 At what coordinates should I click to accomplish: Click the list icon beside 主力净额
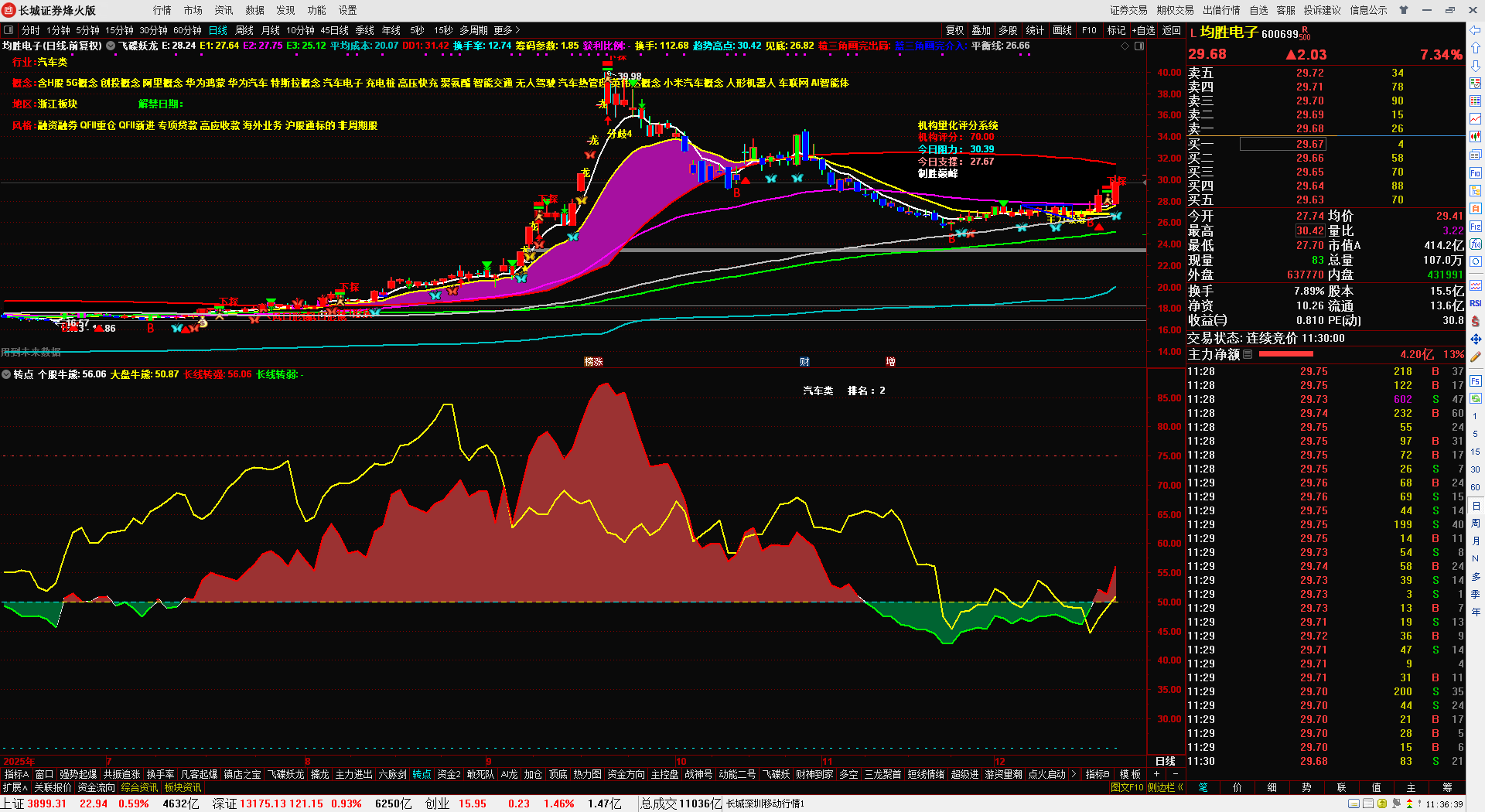tap(1248, 354)
